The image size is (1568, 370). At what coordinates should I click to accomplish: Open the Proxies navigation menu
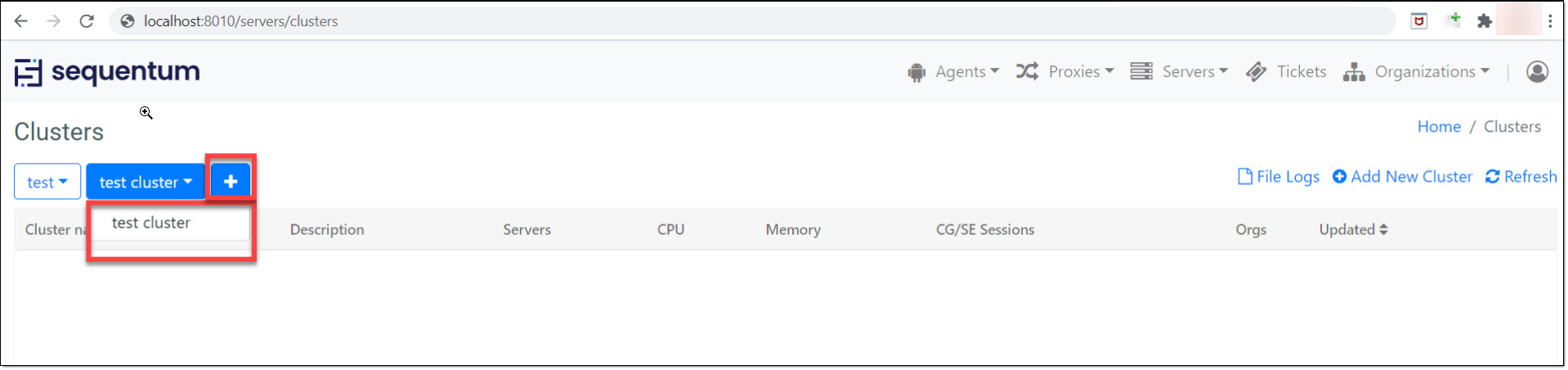pos(1064,72)
